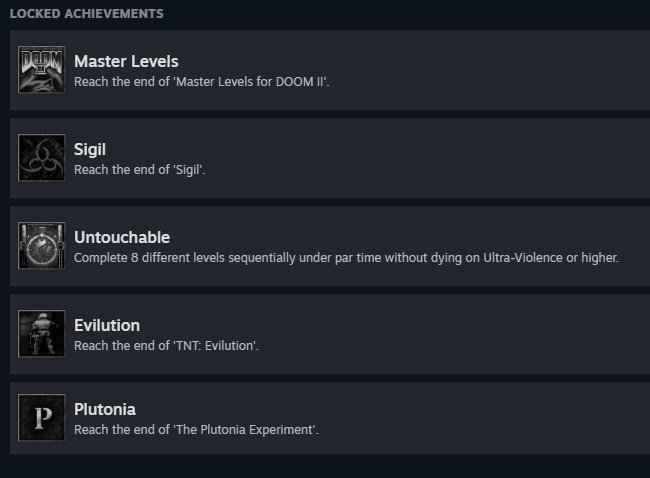Screen dimensions: 650x478
Task: Click the Untouchable stopwatch icon
Action: [x=41, y=246]
